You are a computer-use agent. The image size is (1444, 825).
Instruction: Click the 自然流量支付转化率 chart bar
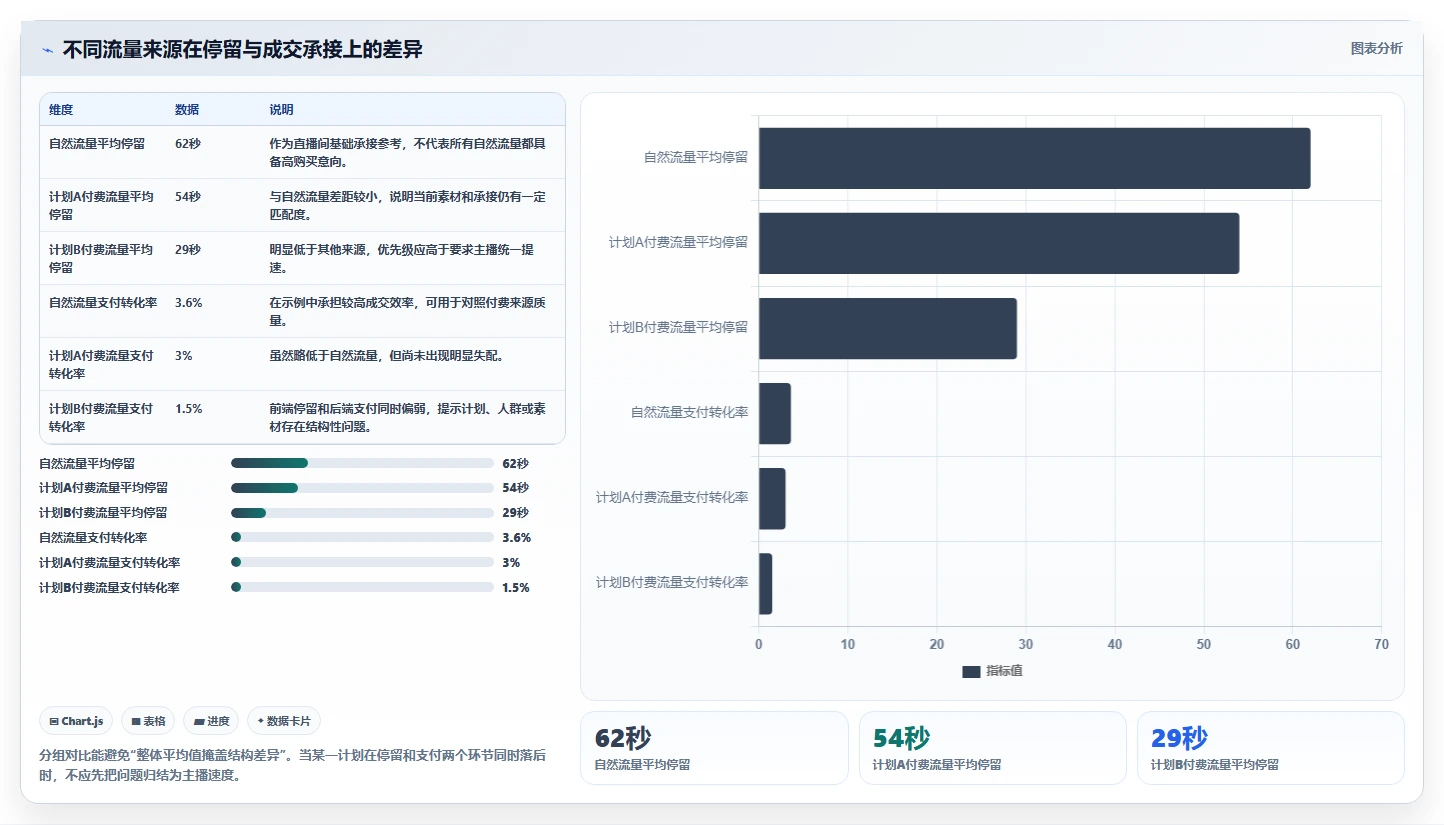pyautogui.click(x=775, y=414)
